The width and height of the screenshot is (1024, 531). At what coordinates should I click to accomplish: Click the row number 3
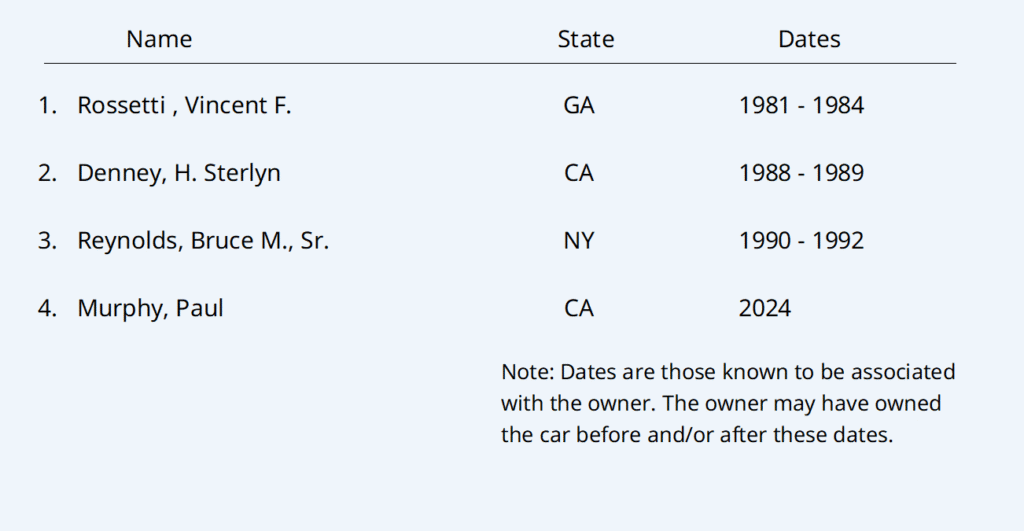[47, 241]
